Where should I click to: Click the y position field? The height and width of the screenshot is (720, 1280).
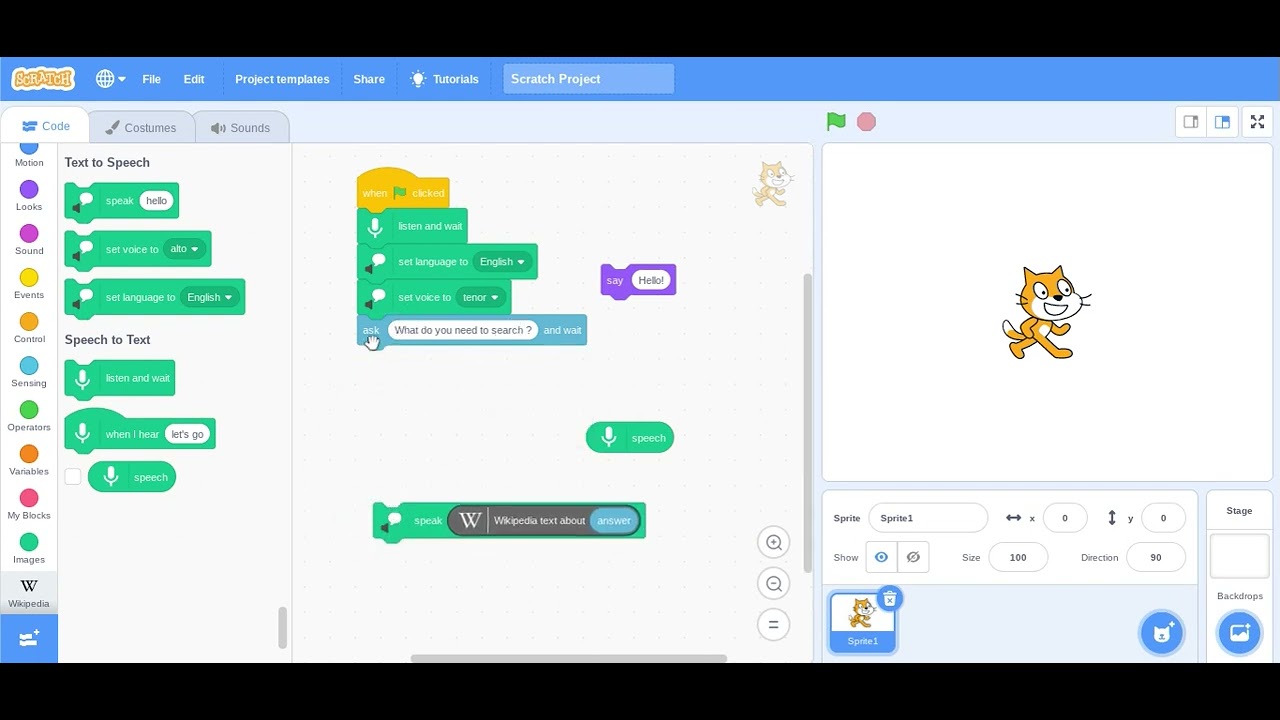click(1163, 518)
